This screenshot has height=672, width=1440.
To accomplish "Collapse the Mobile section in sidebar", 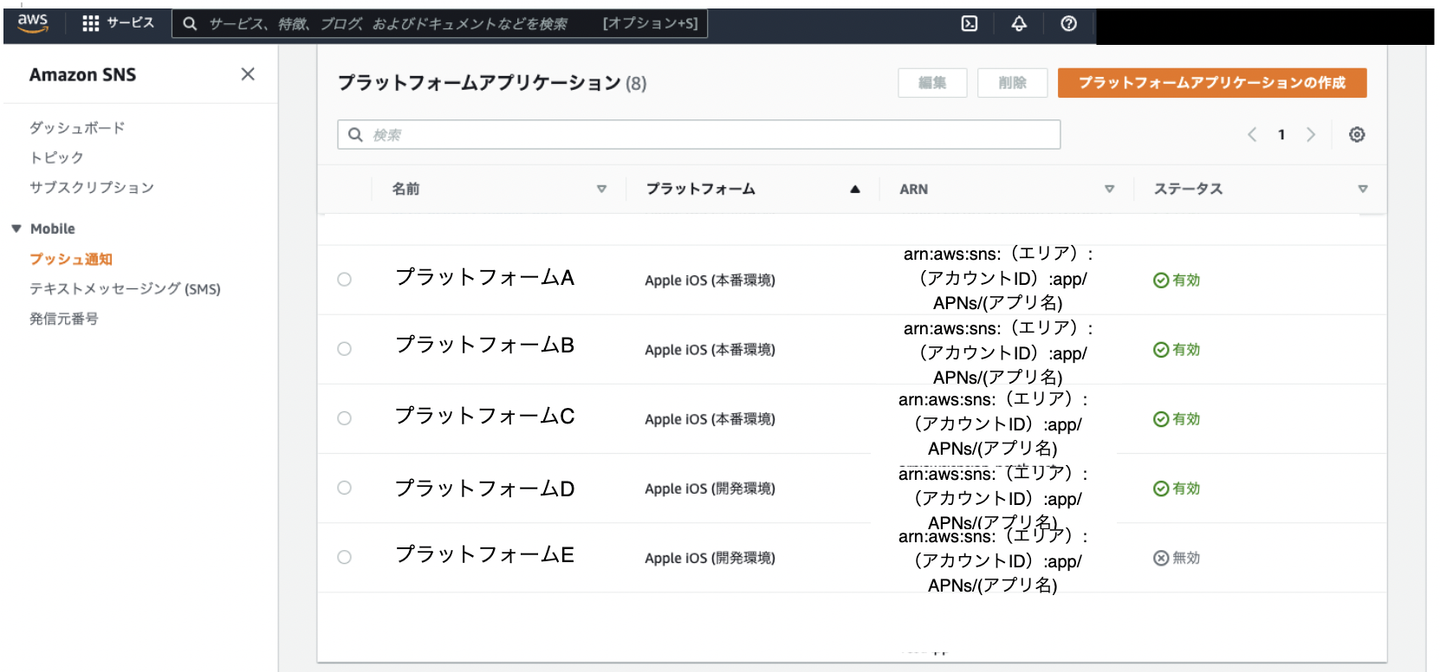I will 16,229.
